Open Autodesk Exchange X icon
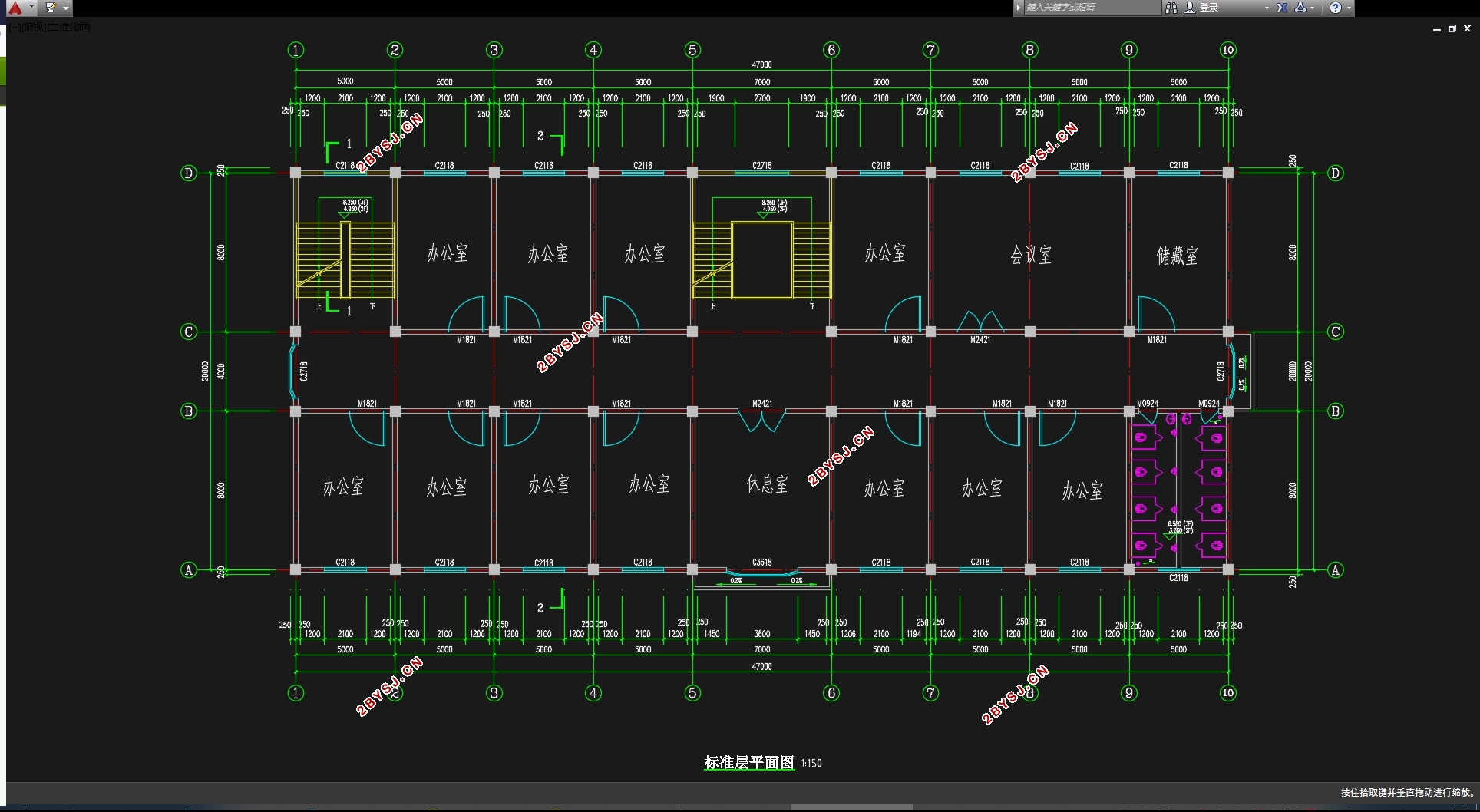Viewport: 1480px width, 812px height. tap(1282, 8)
